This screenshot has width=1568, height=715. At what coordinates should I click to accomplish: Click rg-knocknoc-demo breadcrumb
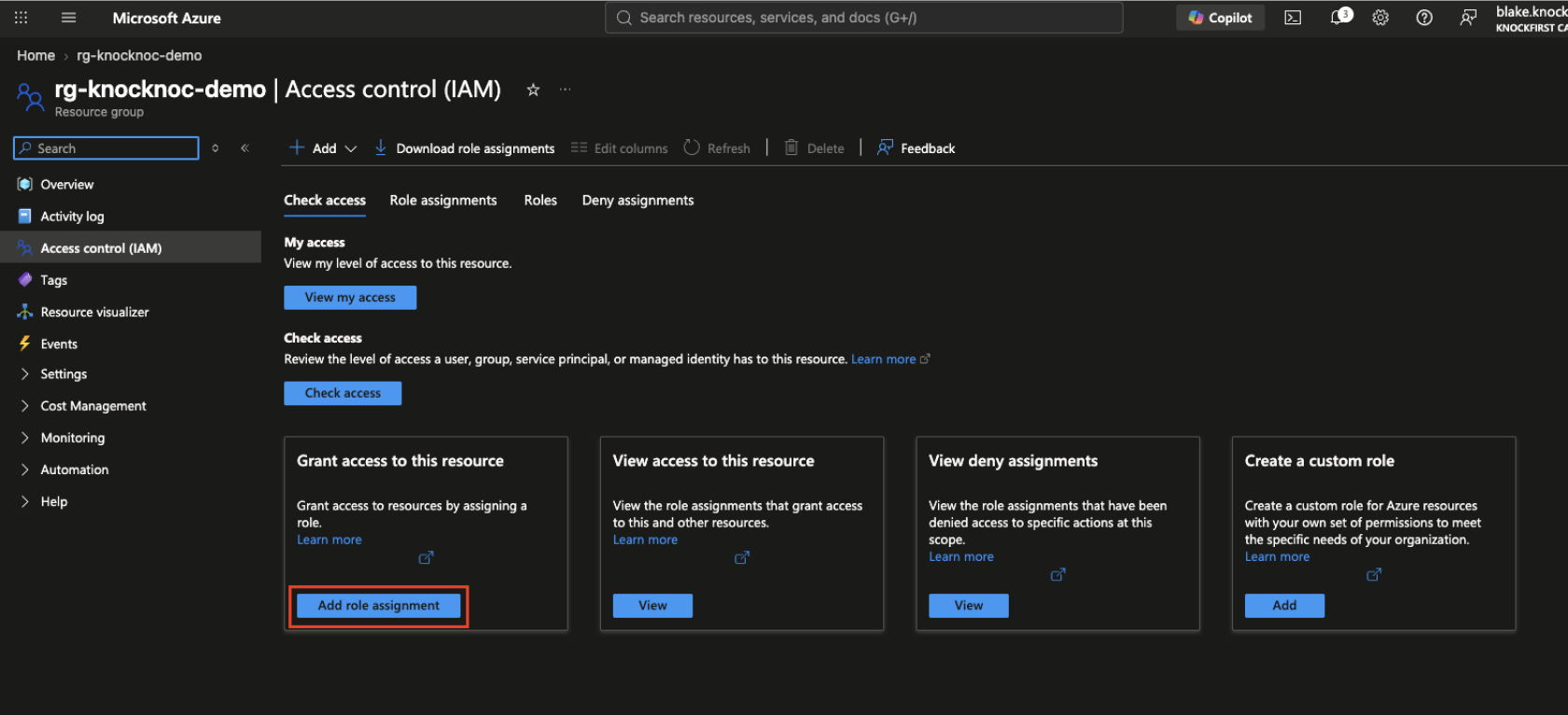pyautogui.click(x=139, y=56)
